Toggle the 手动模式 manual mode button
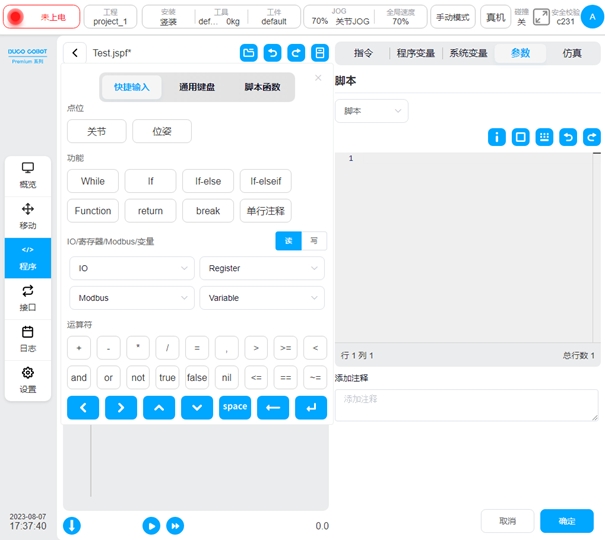 click(453, 18)
